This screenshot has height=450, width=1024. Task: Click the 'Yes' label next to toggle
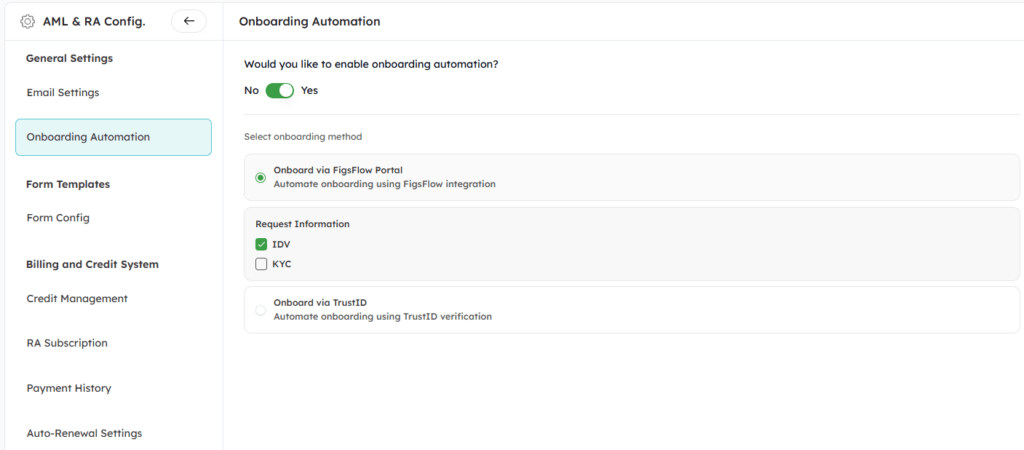pyautogui.click(x=310, y=90)
